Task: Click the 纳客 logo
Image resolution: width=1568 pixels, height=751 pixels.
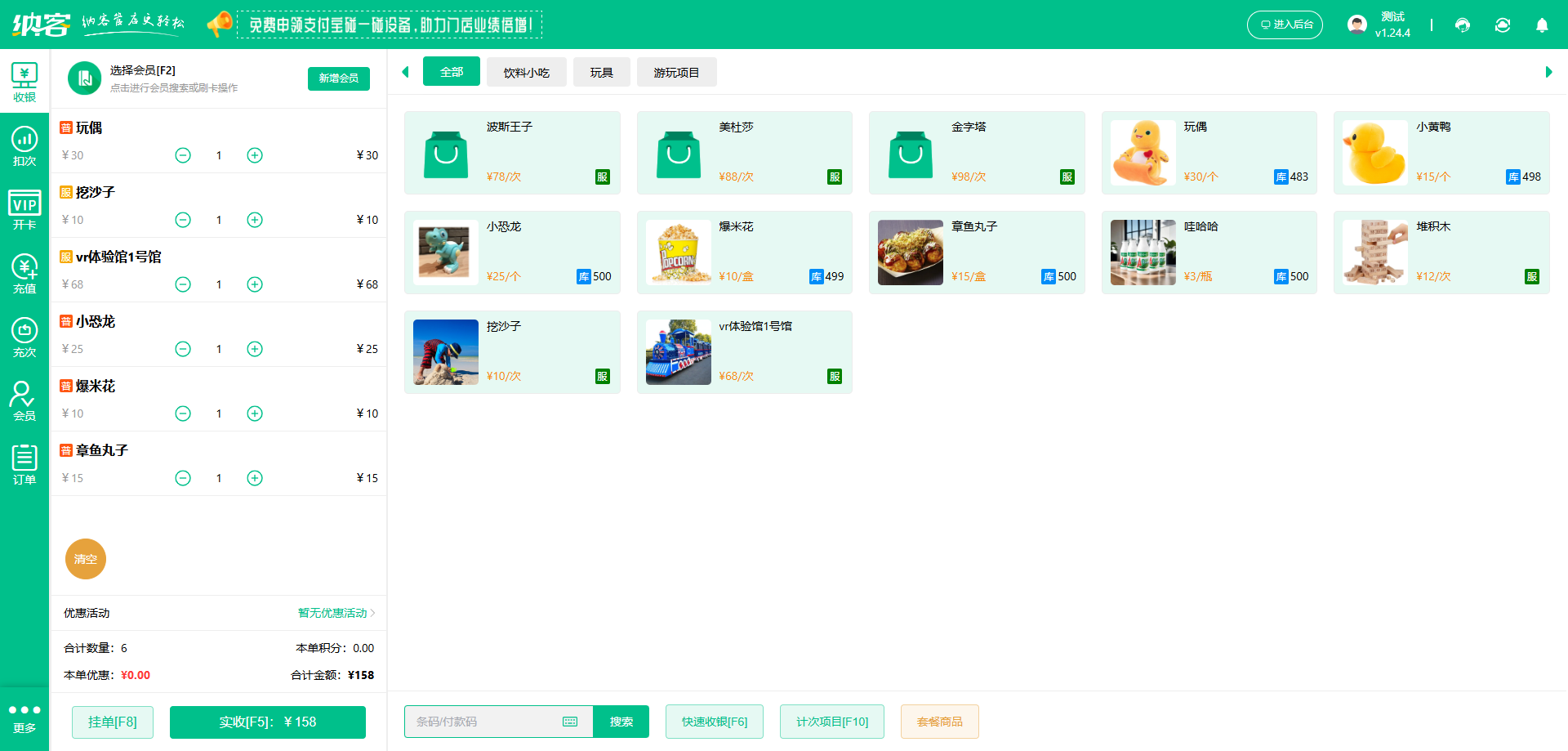Action: click(41, 25)
